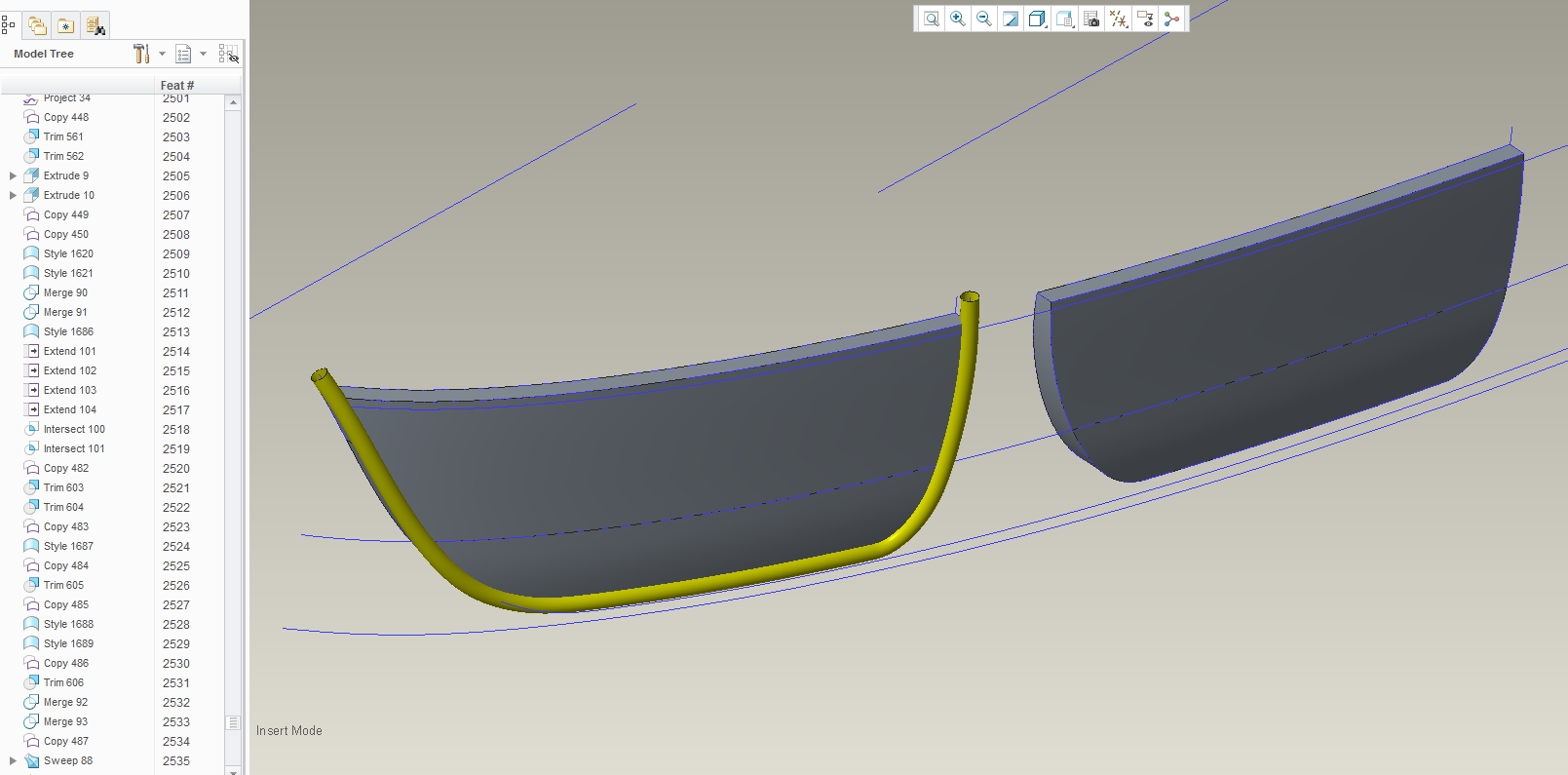Expand the Extrude 10 feature node

coord(13,195)
